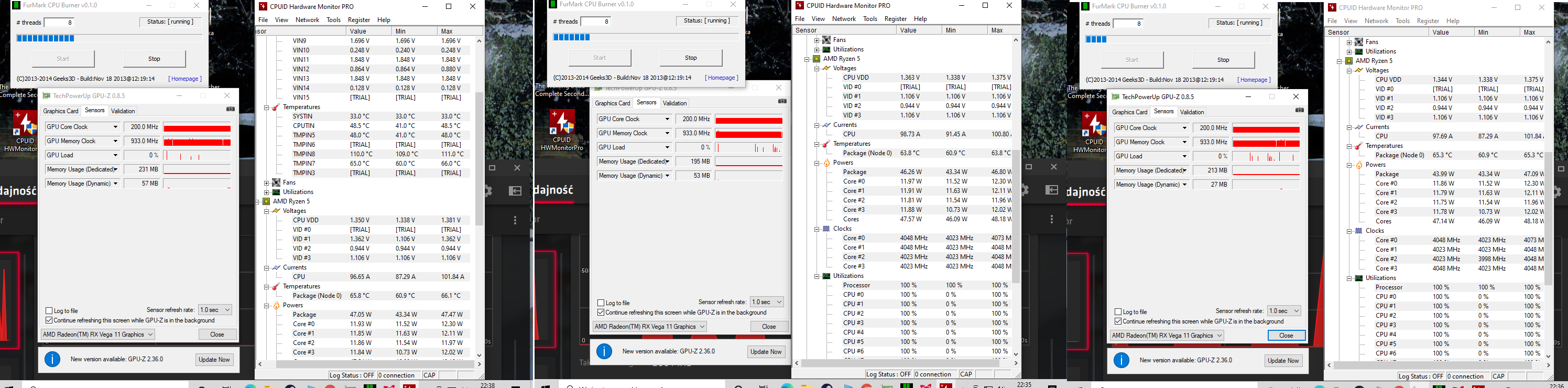1568x388 pixels.
Task: Click Utilizations icon in HWMonitor listing SYSTIN
Action: 276,192
